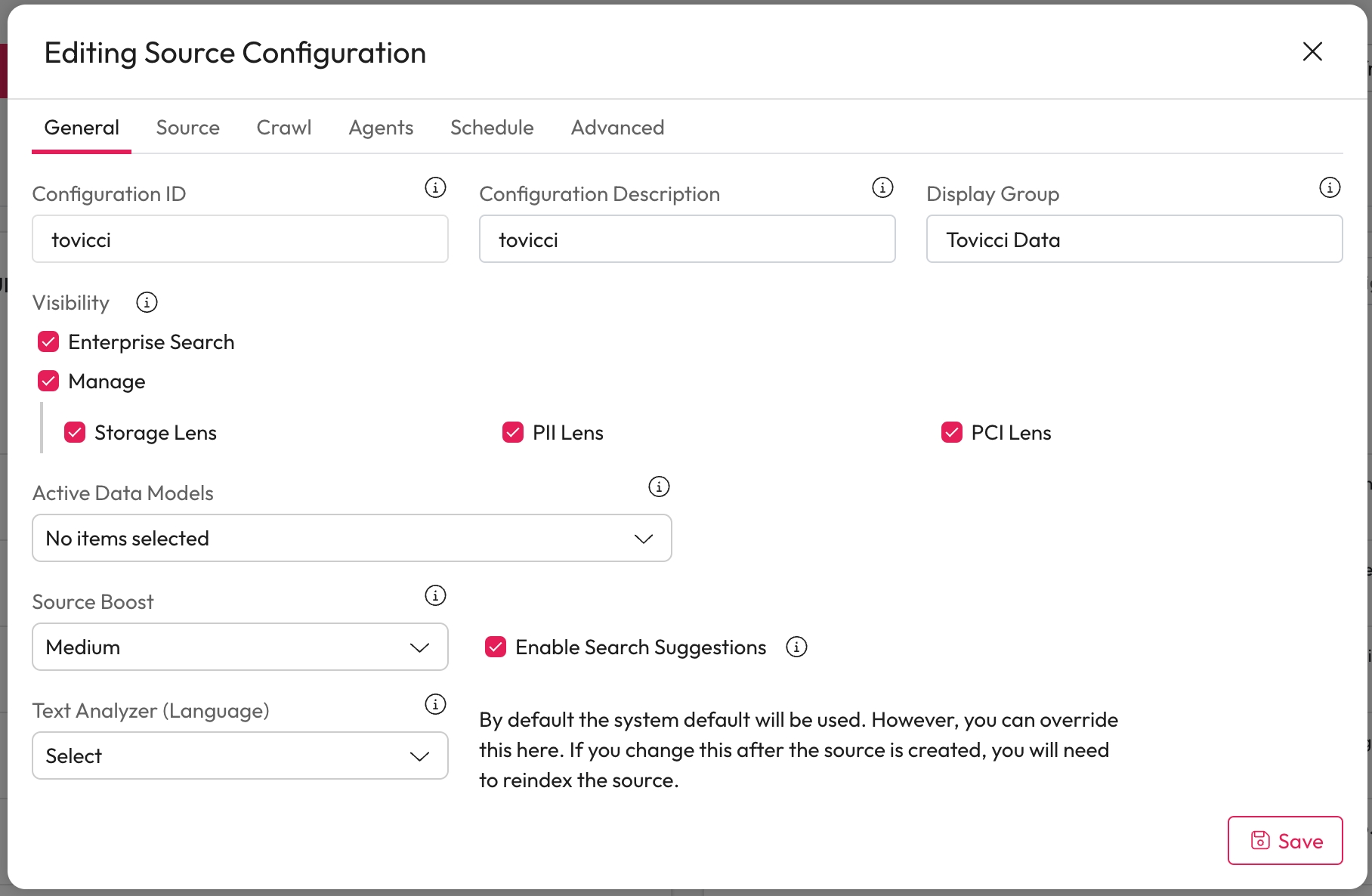
Task: Save the source configuration
Action: click(1285, 841)
